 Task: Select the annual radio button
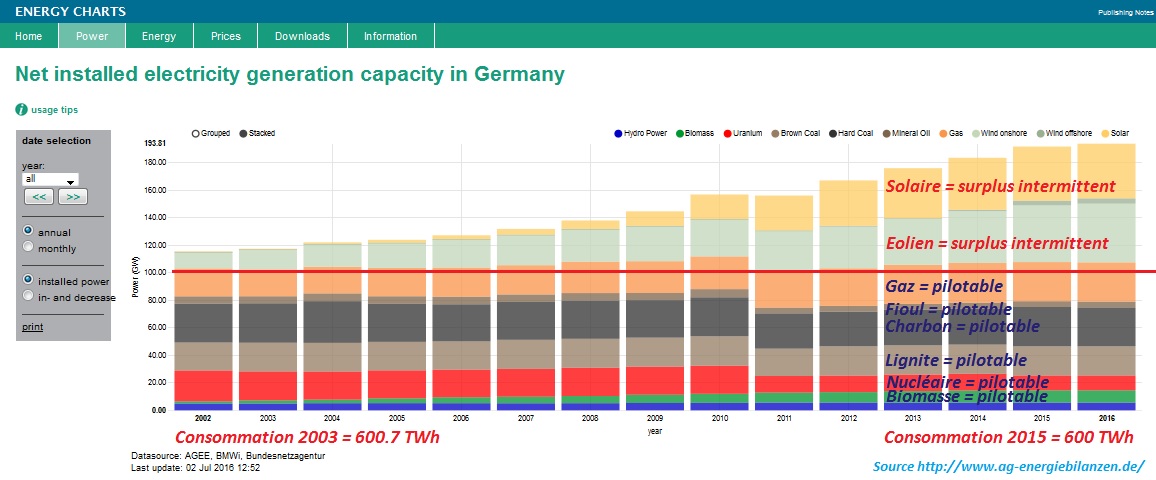27,230
